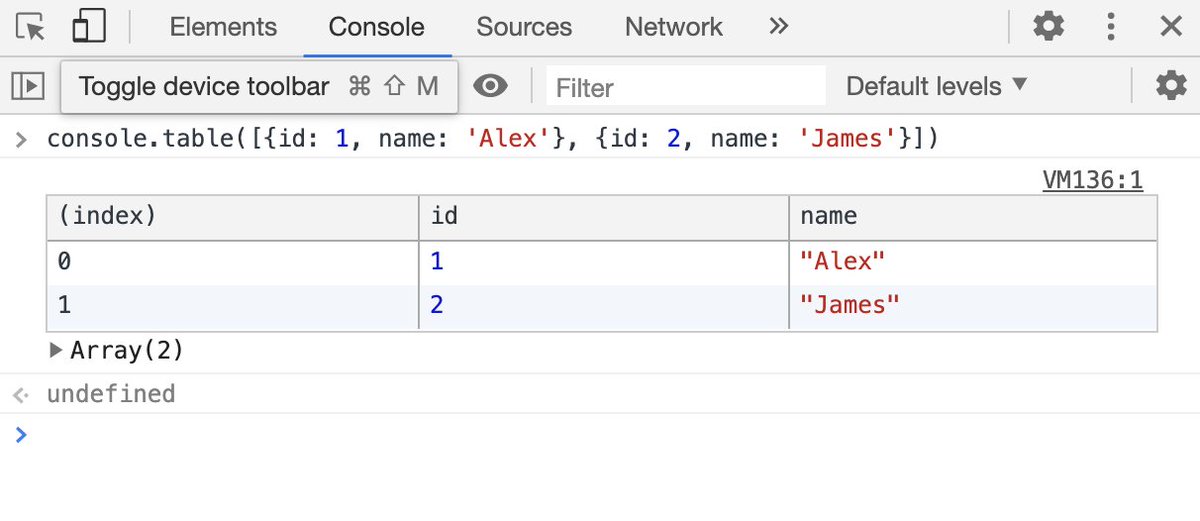The height and width of the screenshot is (521, 1200).
Task: Close the DevTools panel
Action: point(1170,27)
